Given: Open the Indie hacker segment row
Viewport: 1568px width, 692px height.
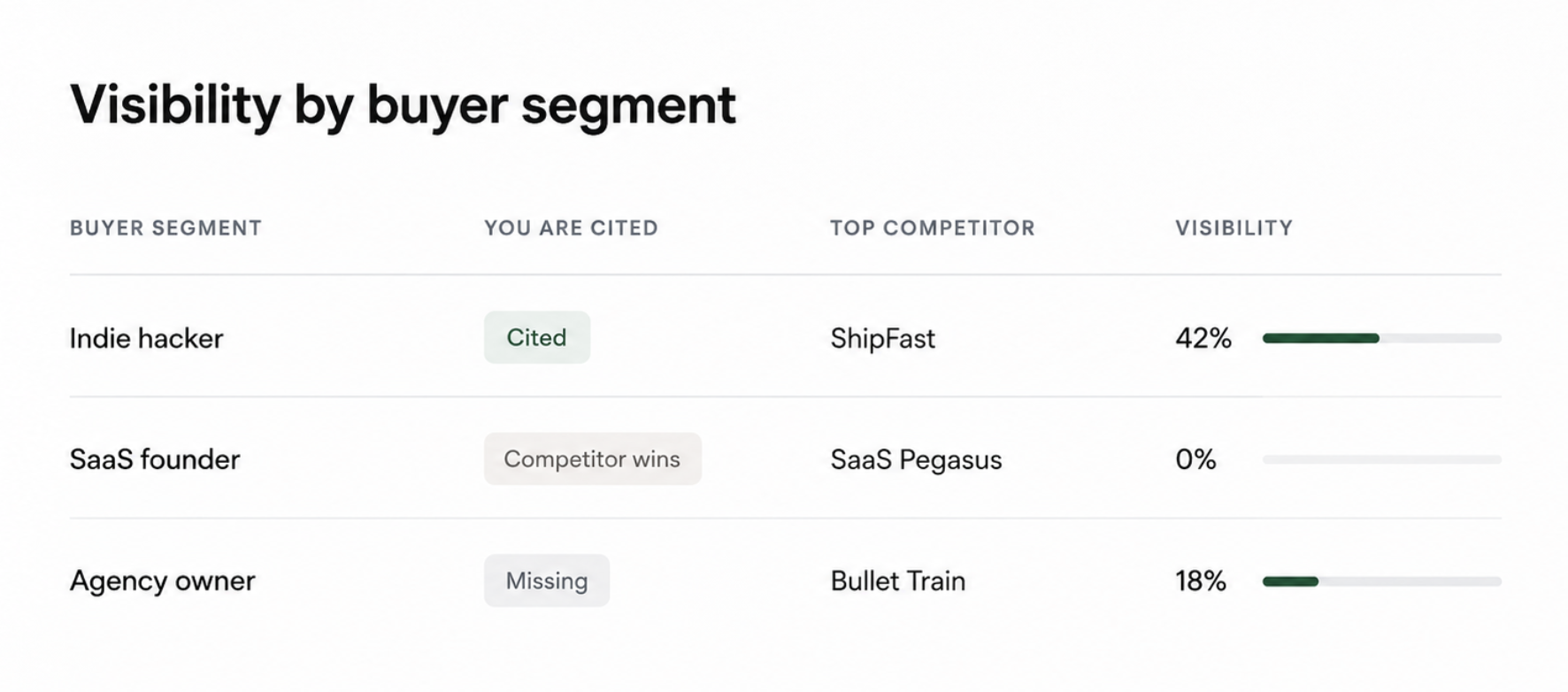Looking at the screenshot, I should point(786,337).
